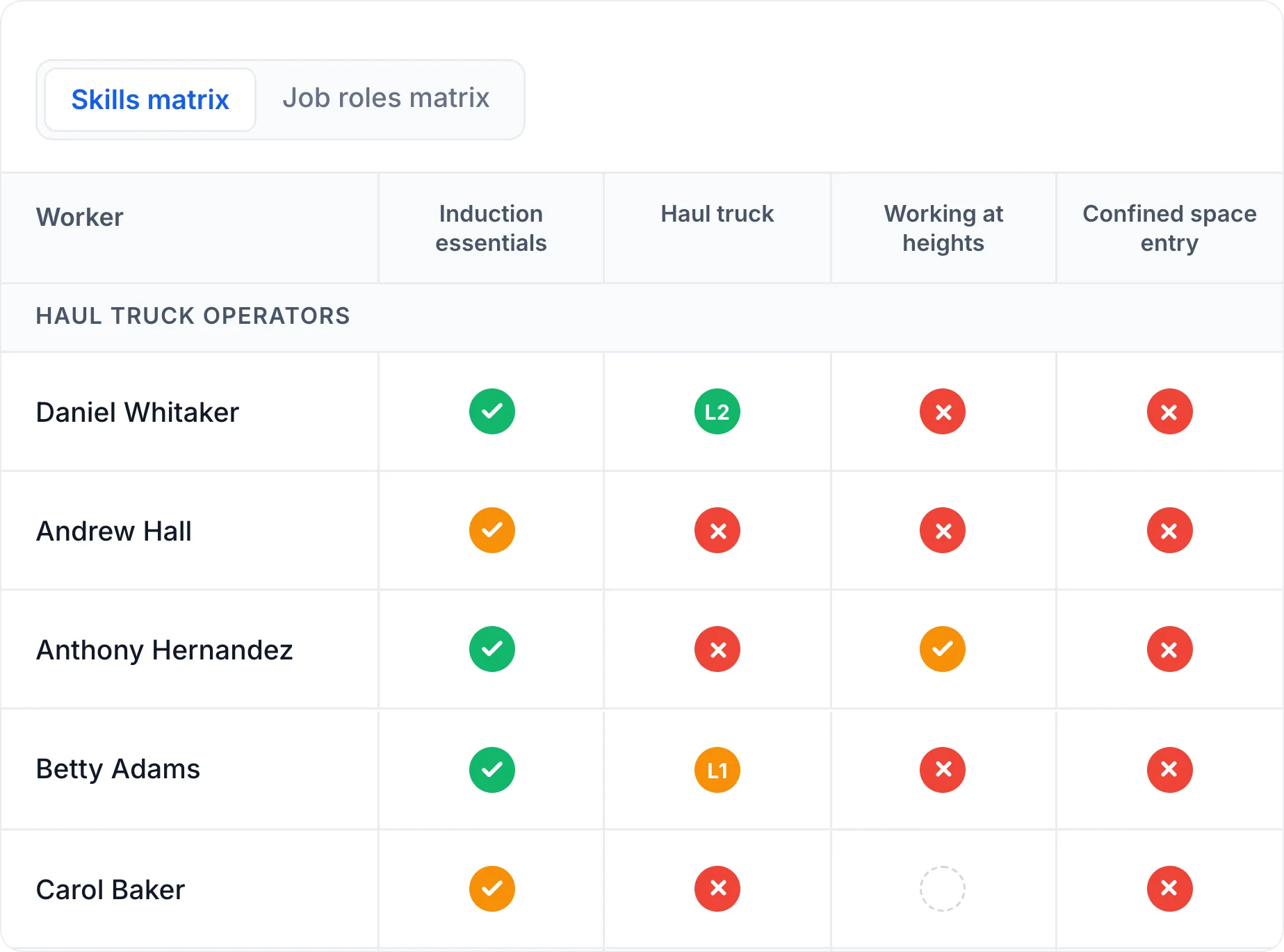This screenshot has height=952, width=1284.
Task: Click Anthony Hernandez's Confined space entry red X
Action: (x=1170, y=649)
